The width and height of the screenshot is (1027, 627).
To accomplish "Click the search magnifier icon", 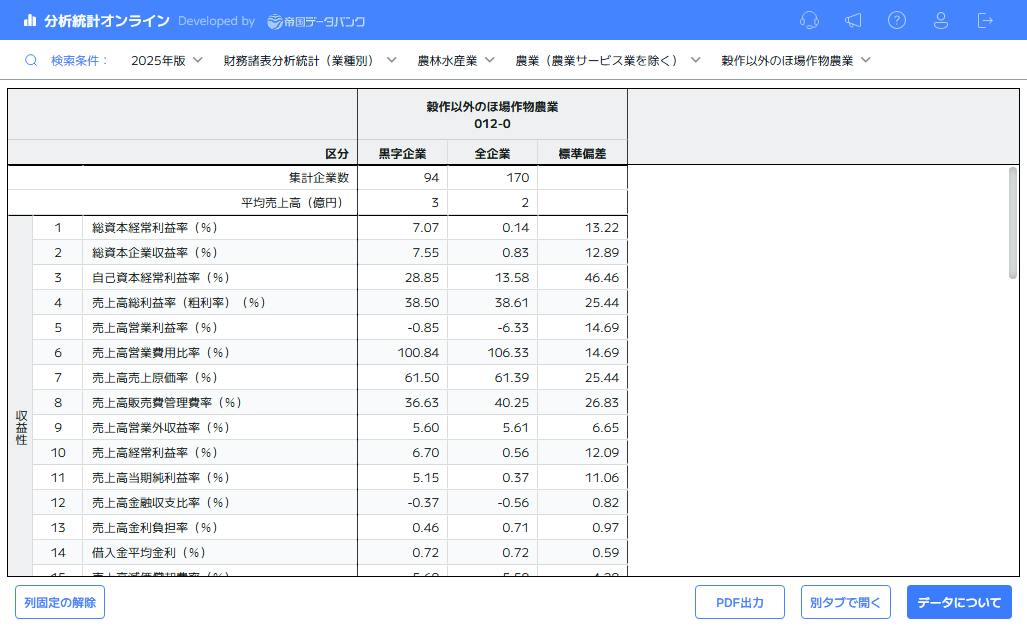I will pyautogui.click(x=31, y=60).
